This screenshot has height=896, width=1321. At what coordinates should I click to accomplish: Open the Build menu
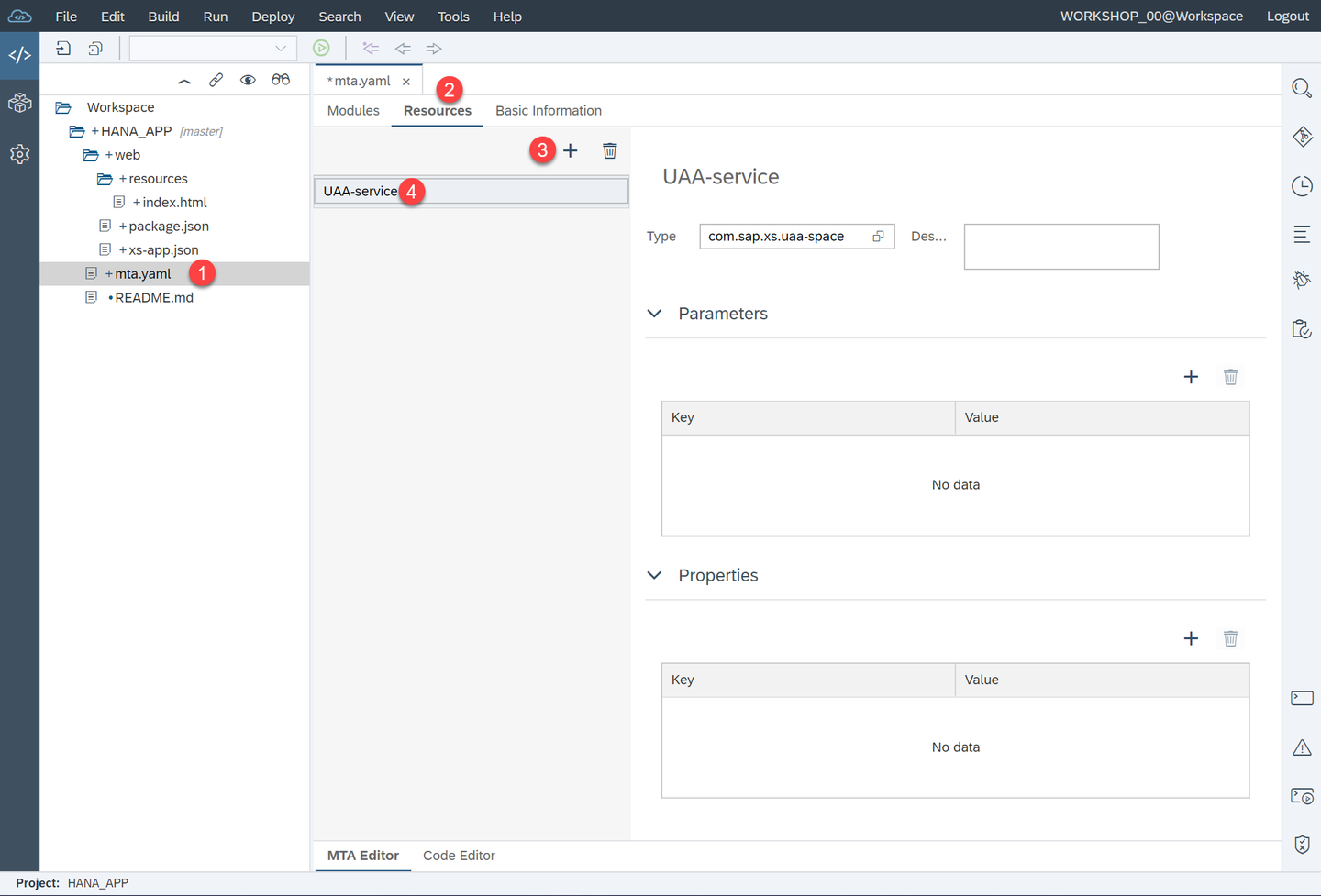point(163,17)
